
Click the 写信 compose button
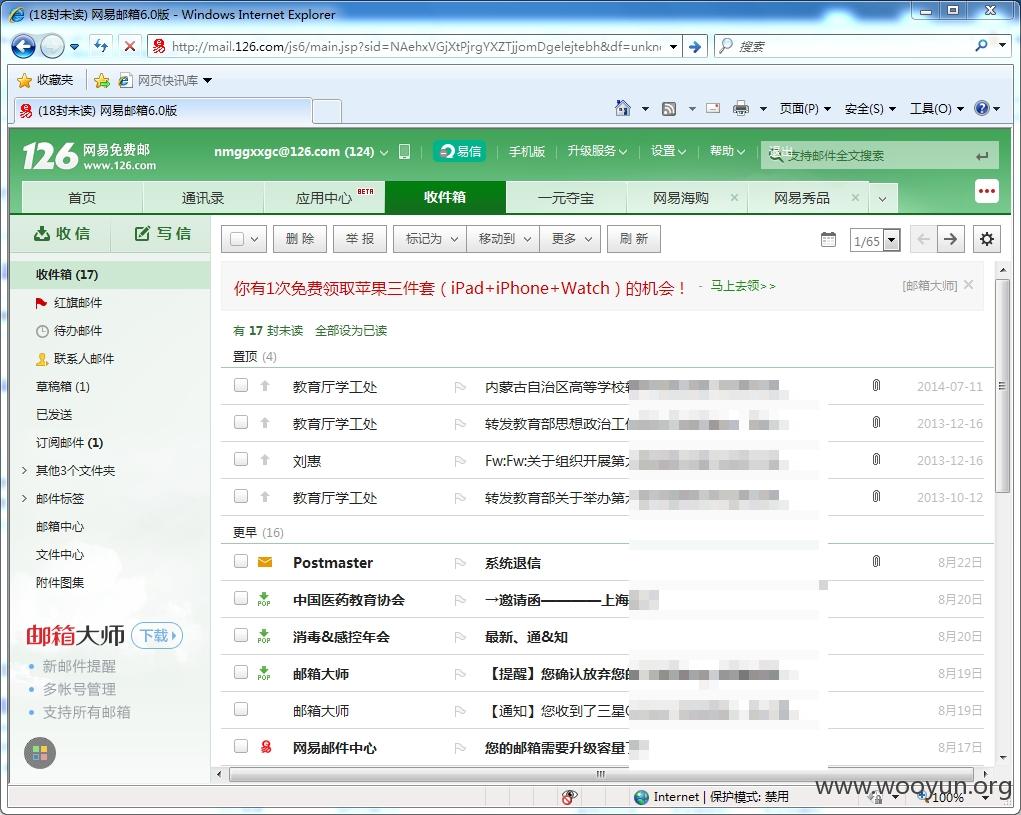[163, 233]
